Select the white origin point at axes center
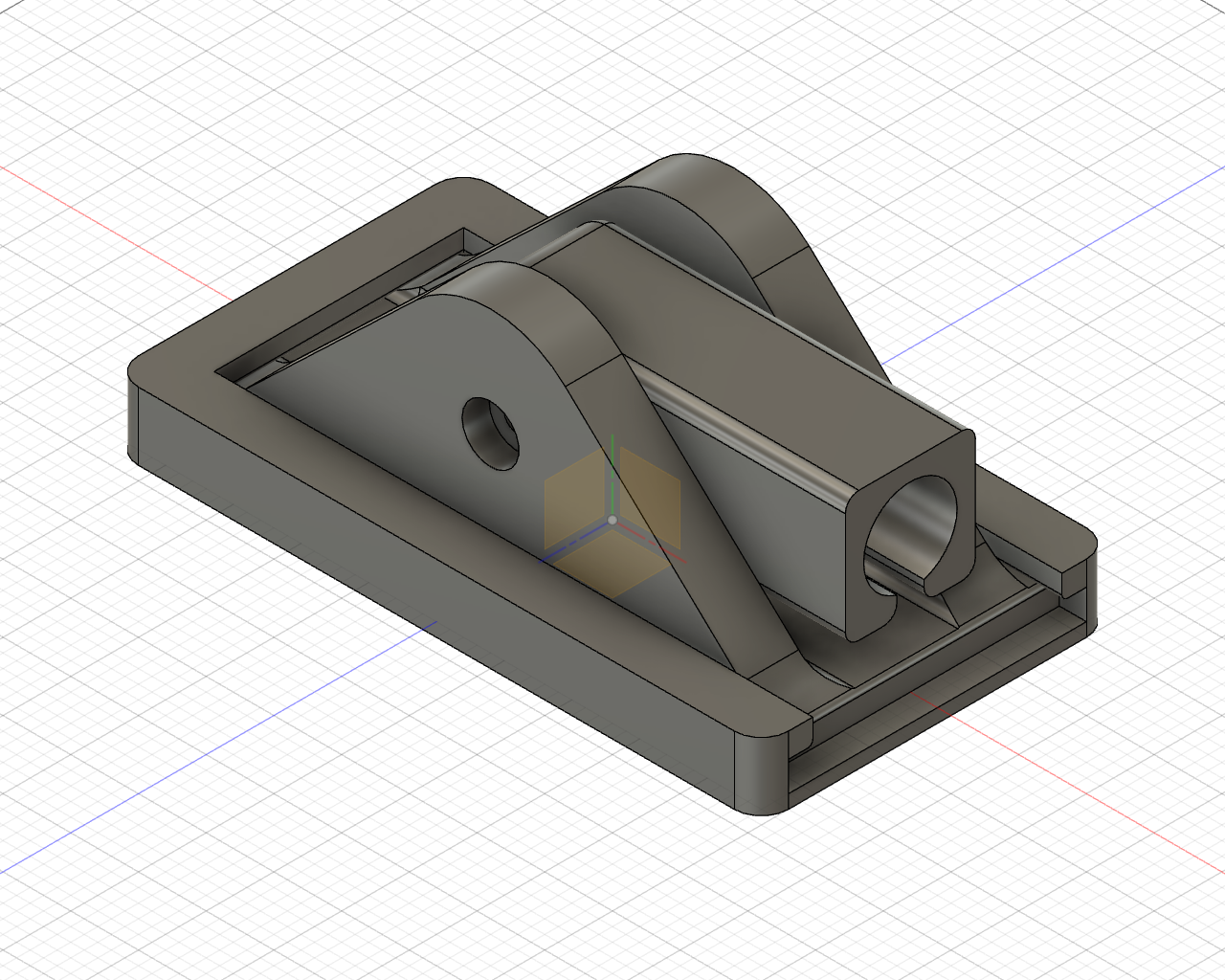The image size is (1225, 980). click(x=612, y=521)
